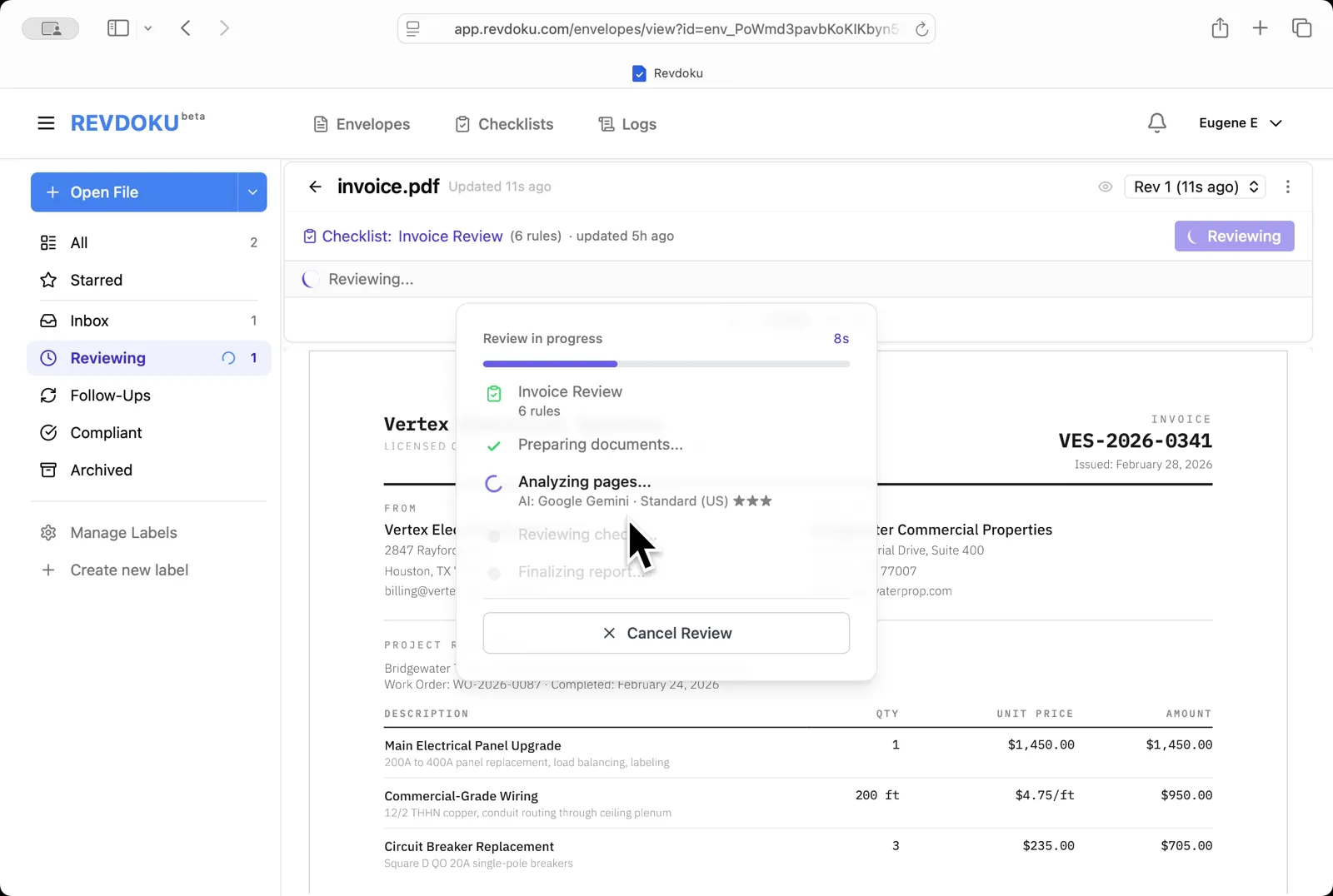
Task: Check the Revdoku checkbox in the tab bar
Action: 639,73
